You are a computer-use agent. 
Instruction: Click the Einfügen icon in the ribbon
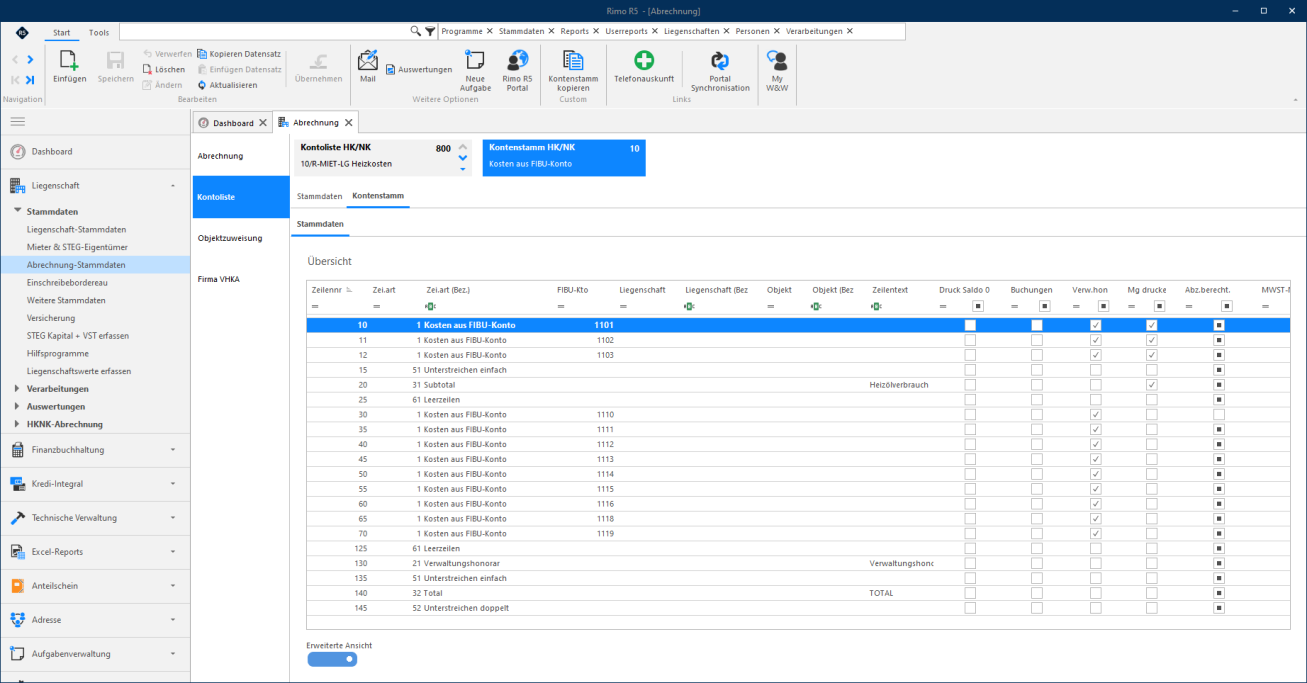(69, 62)
